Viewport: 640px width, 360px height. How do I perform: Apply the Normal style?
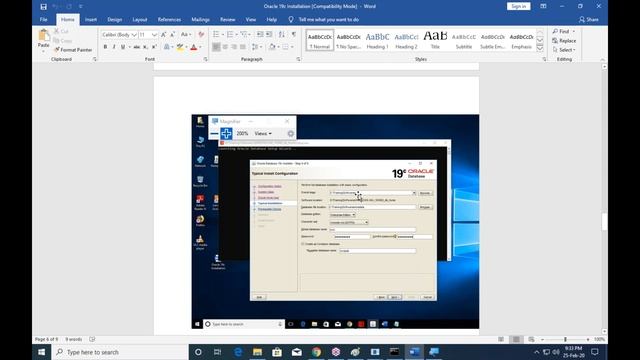coord(320,40)
